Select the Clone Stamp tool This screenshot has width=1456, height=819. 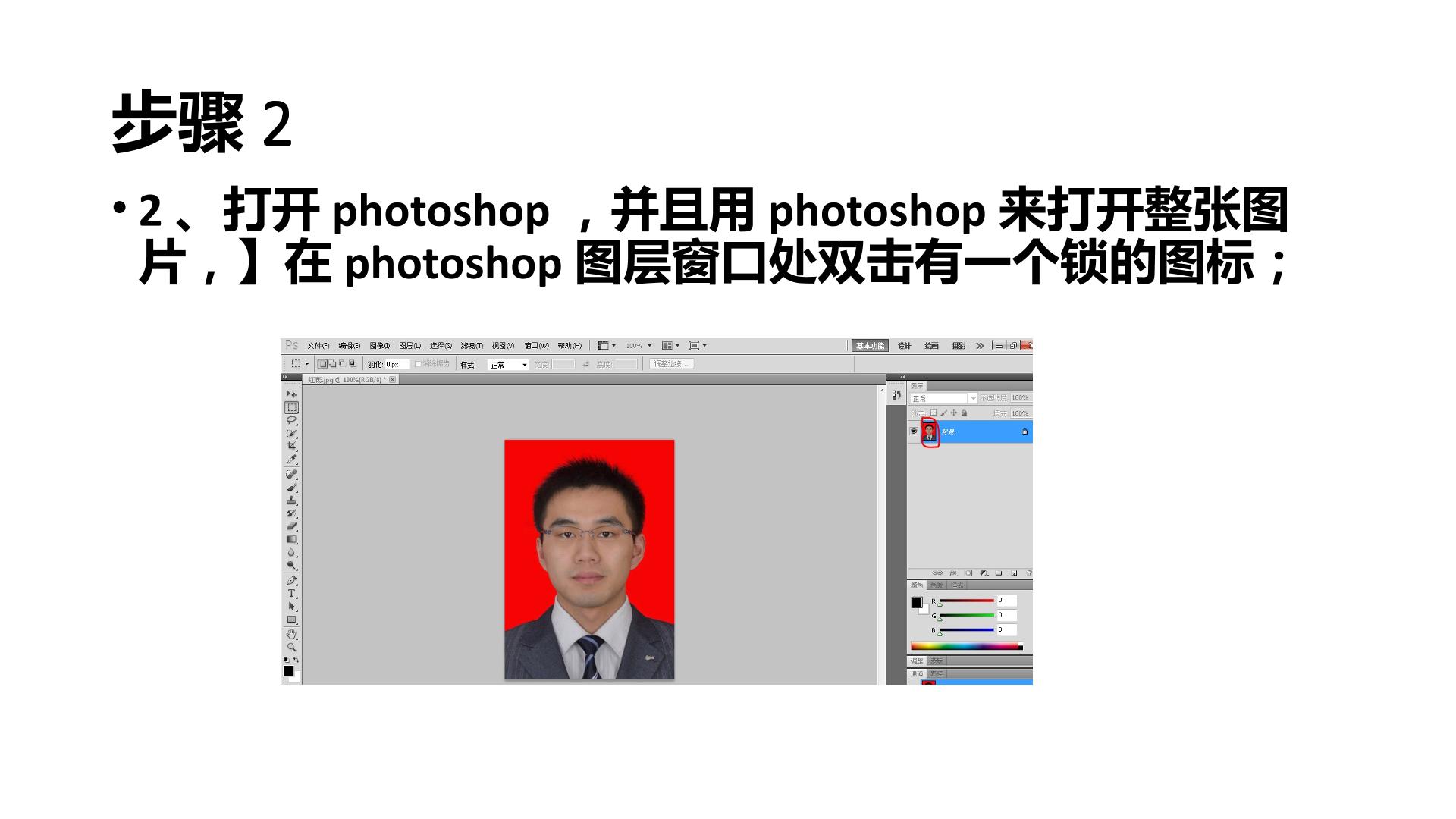291,500
